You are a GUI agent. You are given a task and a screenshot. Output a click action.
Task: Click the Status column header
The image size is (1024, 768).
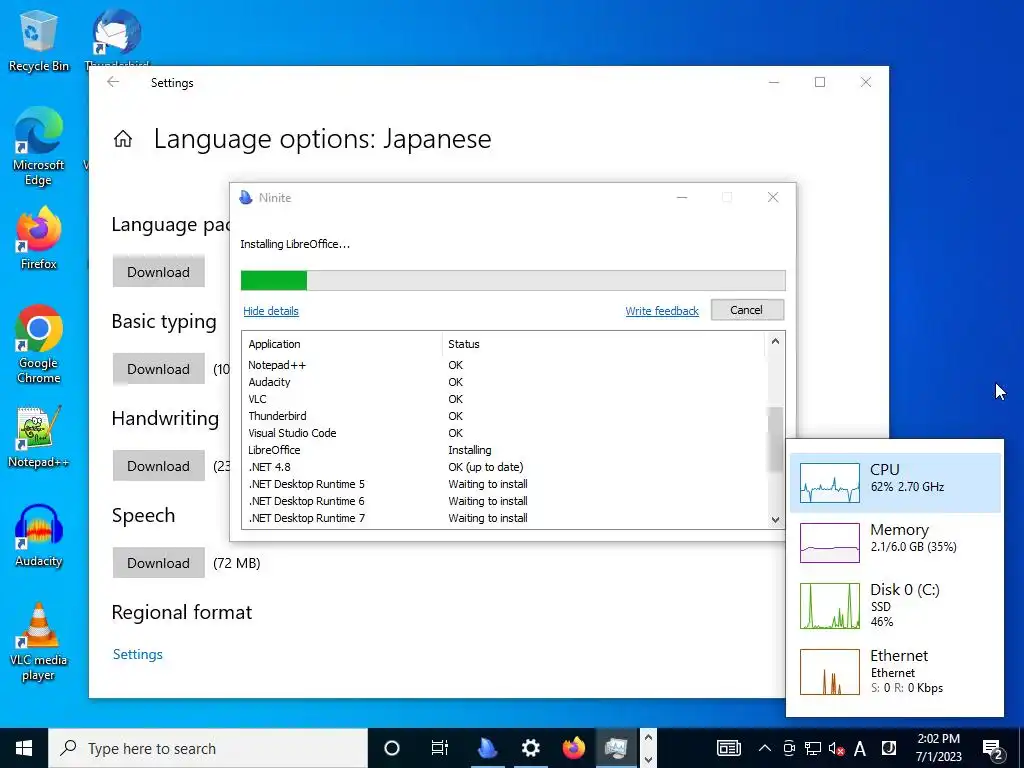pos(602,344)
